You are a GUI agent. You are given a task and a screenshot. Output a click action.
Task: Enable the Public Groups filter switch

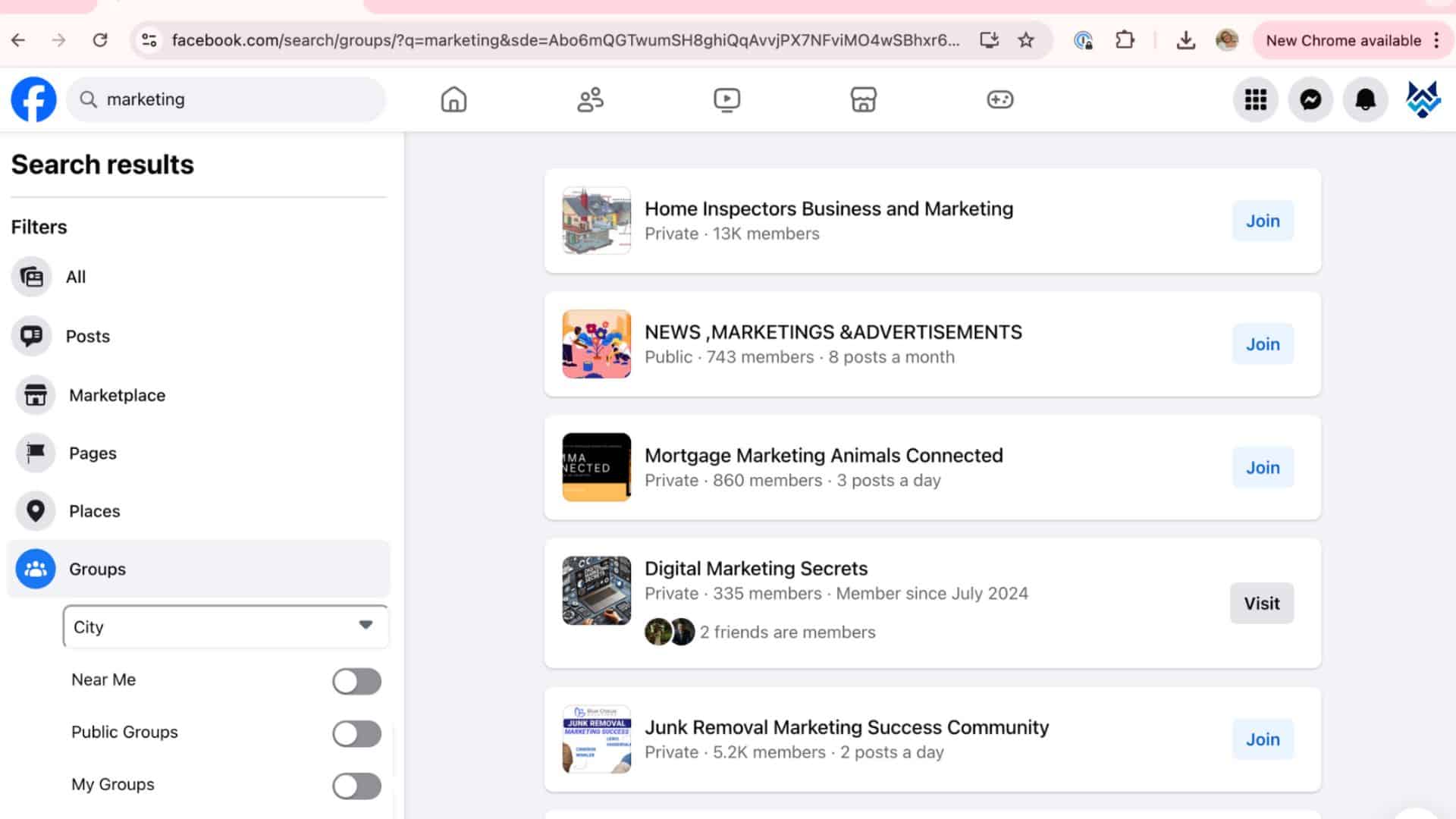356,733
